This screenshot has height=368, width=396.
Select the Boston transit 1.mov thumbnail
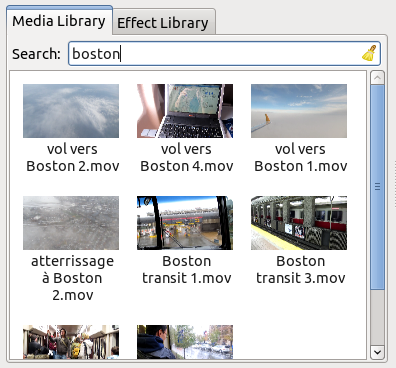pyautogui.click(x=185, y=223)
